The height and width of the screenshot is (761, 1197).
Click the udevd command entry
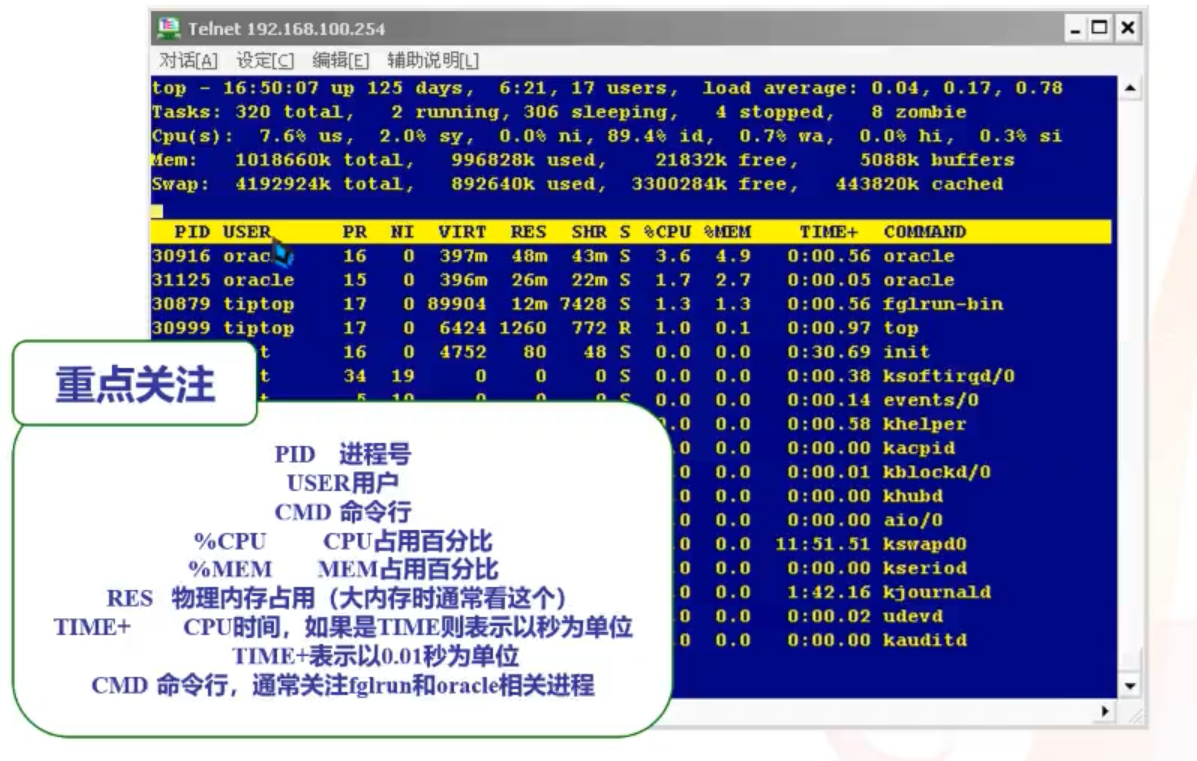913,617
